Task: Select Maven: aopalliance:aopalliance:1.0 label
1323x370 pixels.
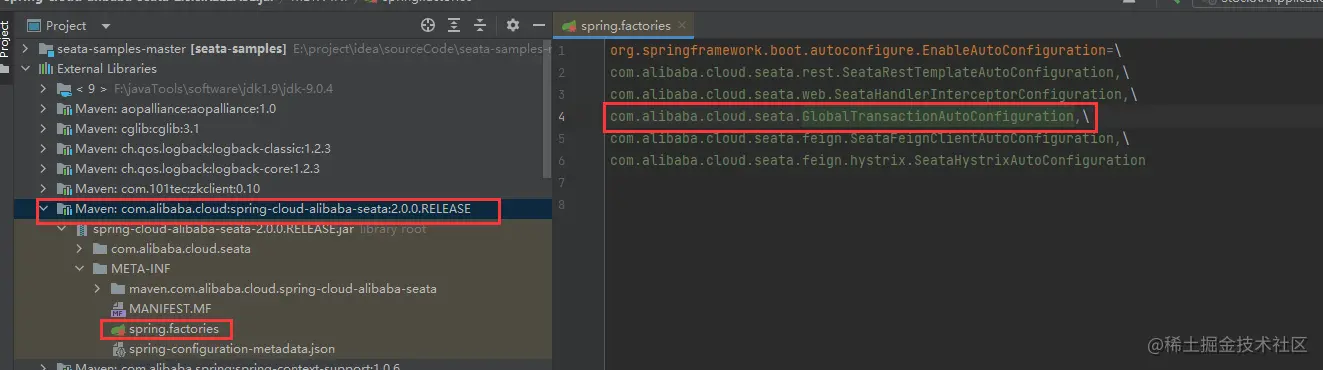Action: pyautogui.click(x=176, y=109)
